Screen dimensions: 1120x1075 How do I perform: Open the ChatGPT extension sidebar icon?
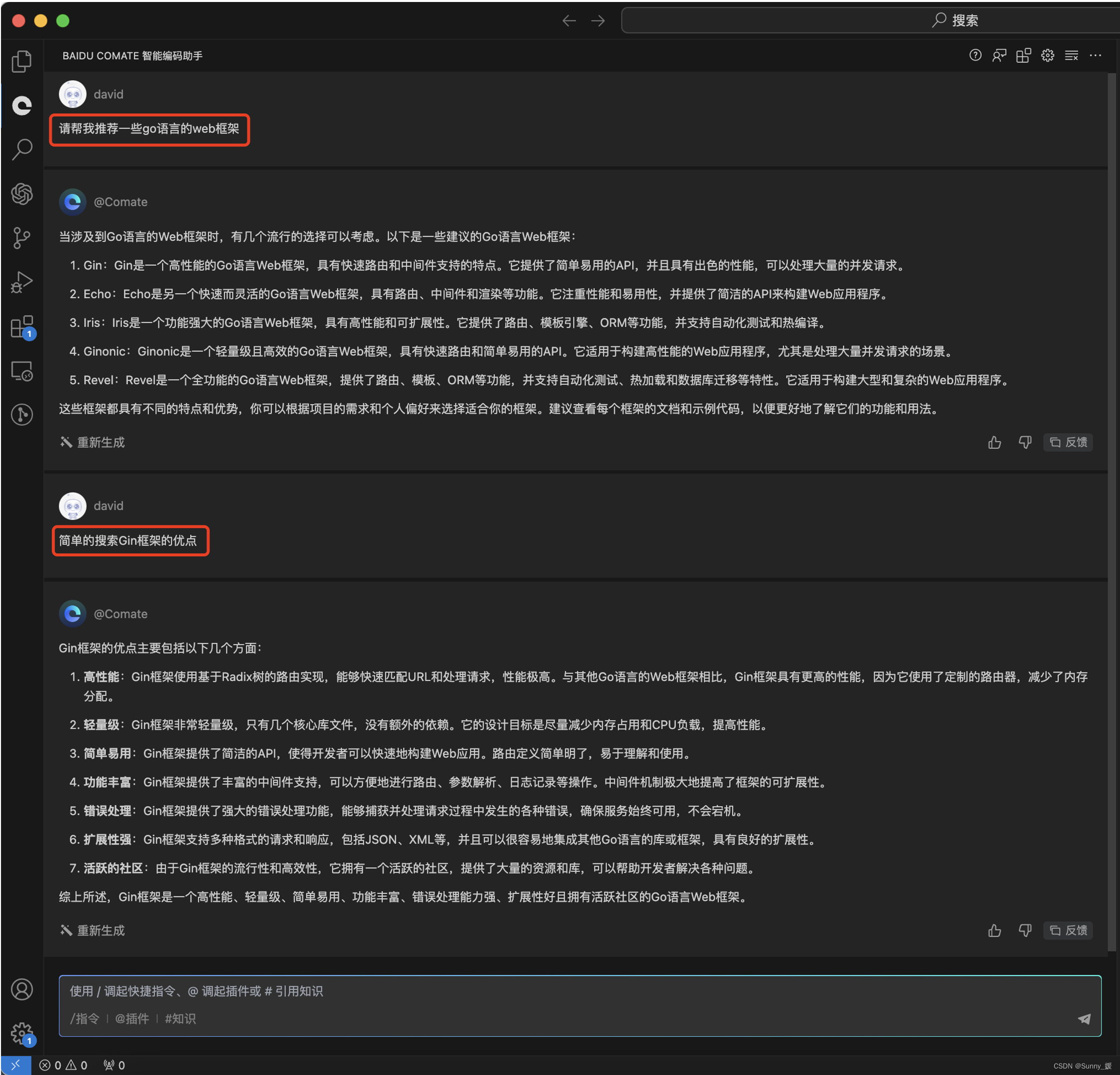coord(22,194)
